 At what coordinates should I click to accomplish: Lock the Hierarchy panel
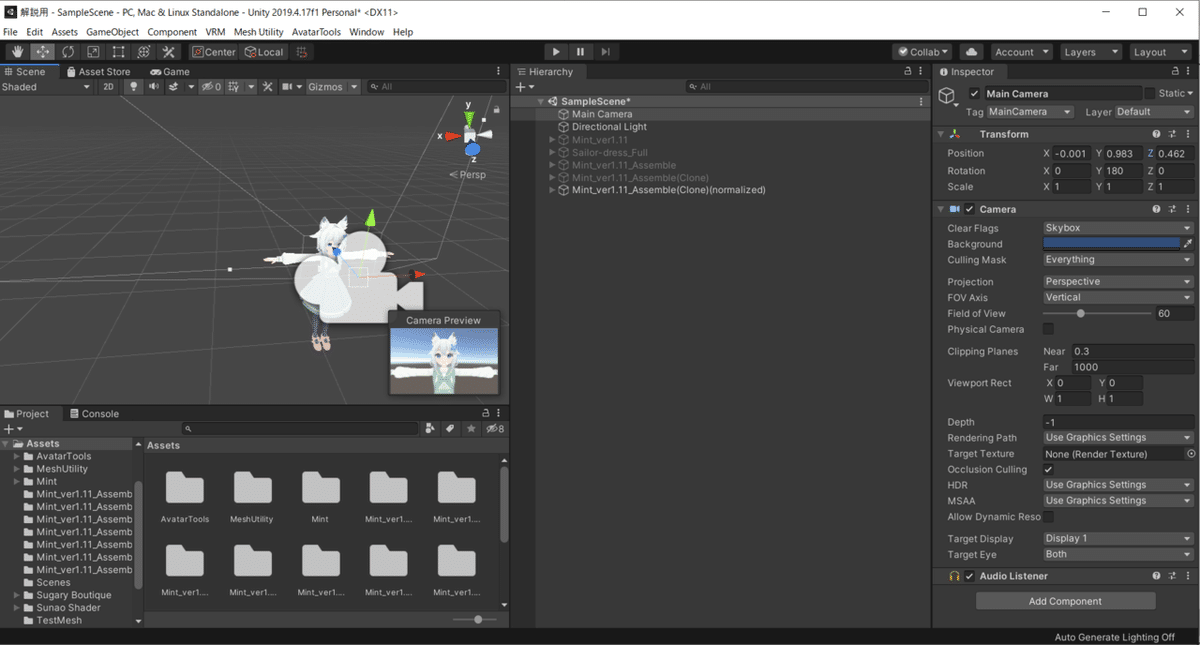click(908, 72)
